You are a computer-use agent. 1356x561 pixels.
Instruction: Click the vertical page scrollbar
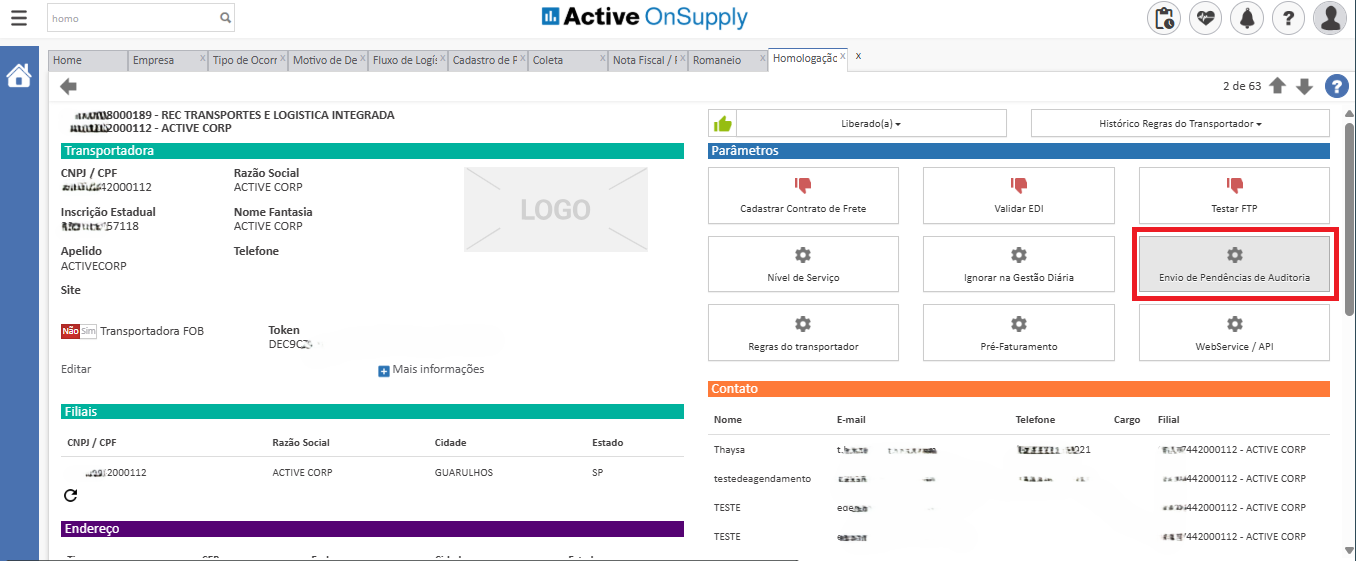coord(1348,220)
